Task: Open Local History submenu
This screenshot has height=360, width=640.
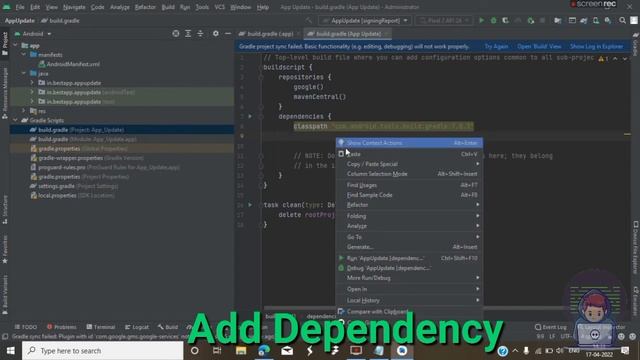Action: tap(409, 300)
